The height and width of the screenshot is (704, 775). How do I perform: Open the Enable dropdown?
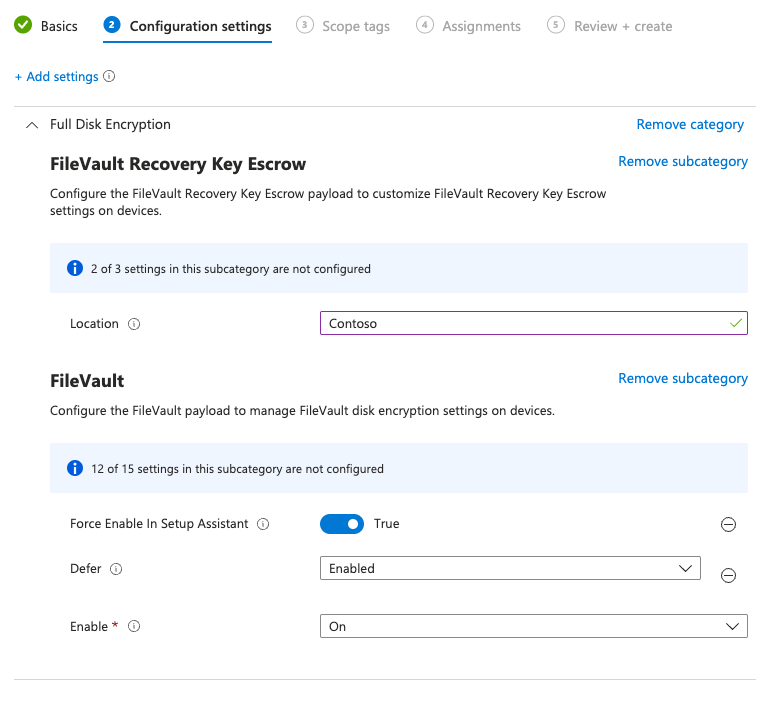[533, 627]
